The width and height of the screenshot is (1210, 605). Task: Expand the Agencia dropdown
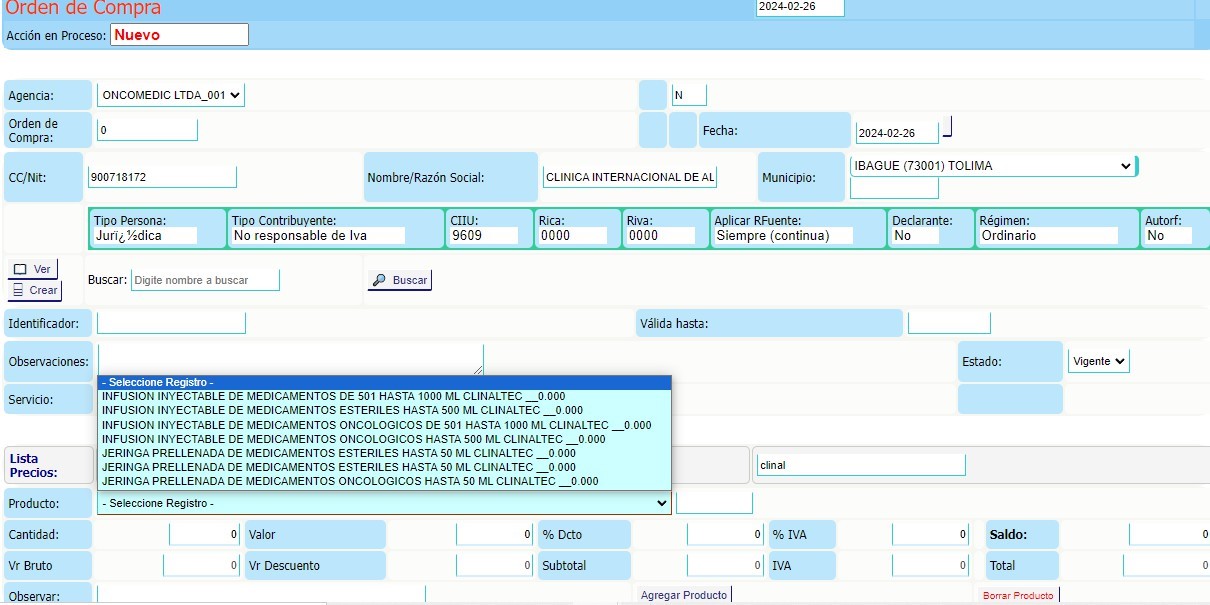[x=235, y=95]
